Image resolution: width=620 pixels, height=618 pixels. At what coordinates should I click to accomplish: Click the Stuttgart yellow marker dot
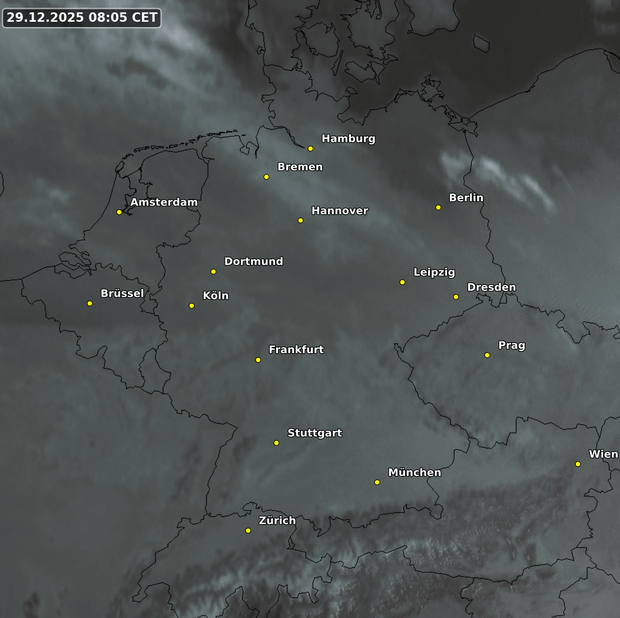click(277, 443)
